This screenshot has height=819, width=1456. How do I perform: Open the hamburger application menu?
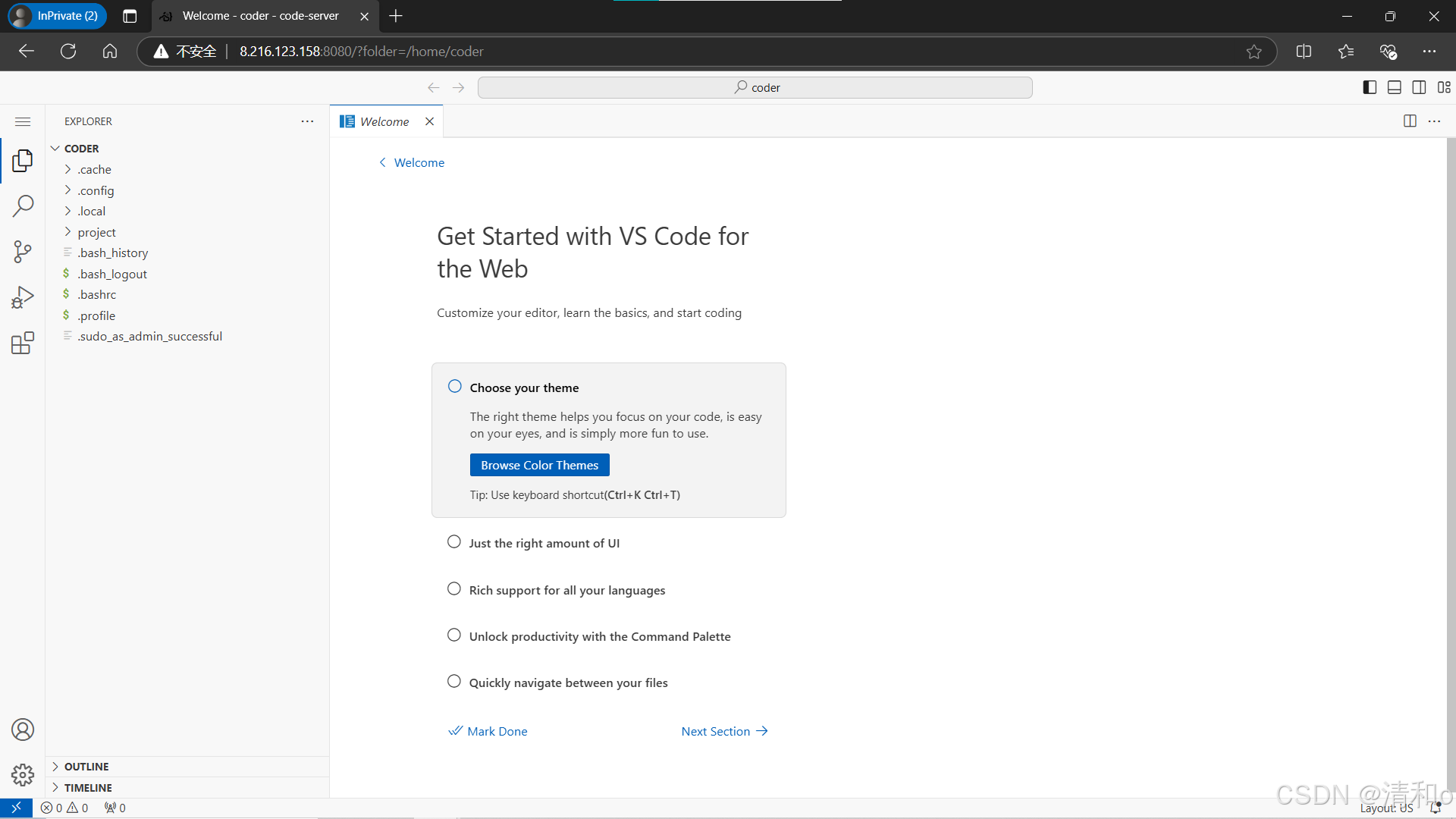[x=23, y=121]
